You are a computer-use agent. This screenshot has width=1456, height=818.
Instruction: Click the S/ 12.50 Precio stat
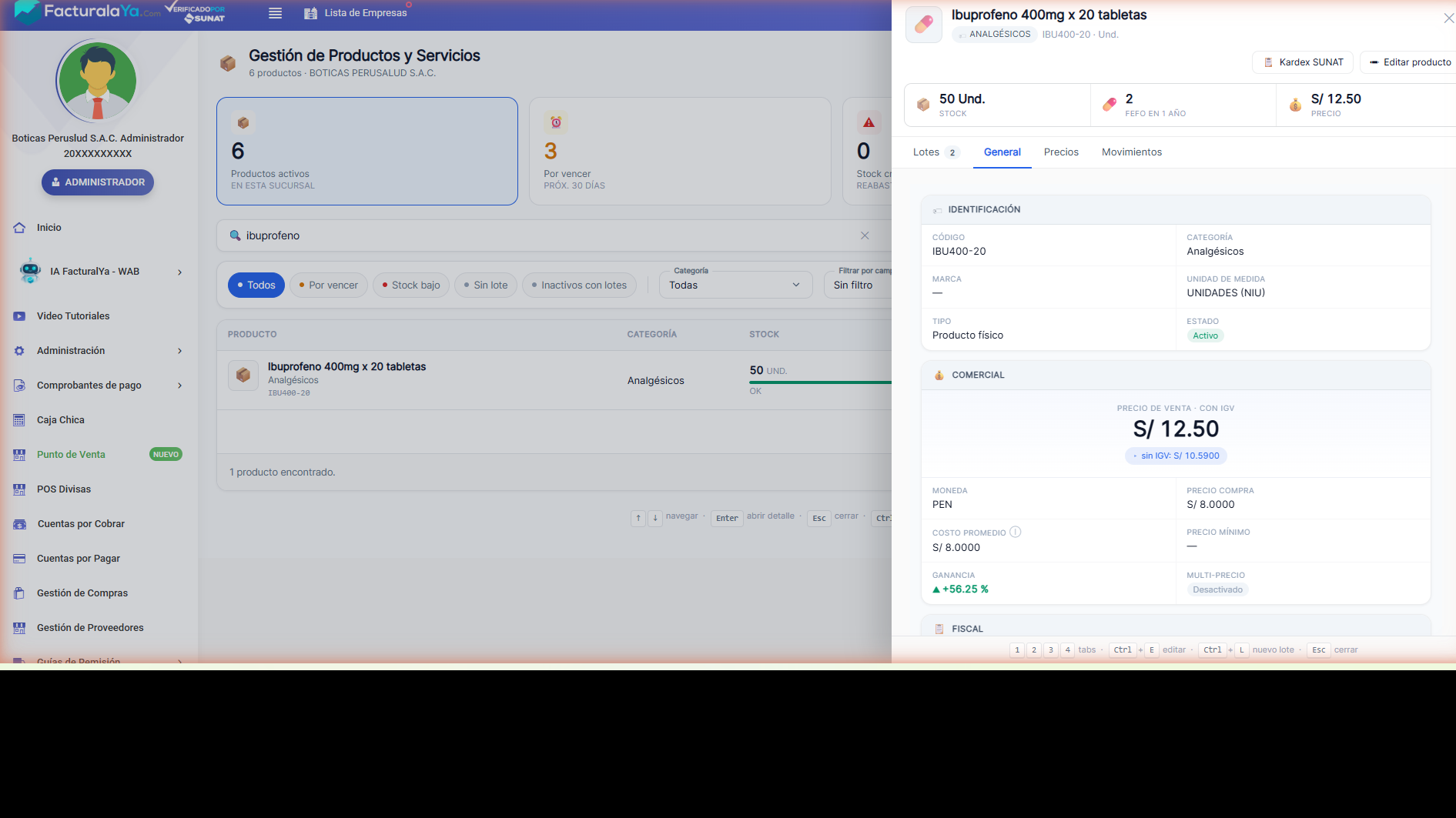1366,105
